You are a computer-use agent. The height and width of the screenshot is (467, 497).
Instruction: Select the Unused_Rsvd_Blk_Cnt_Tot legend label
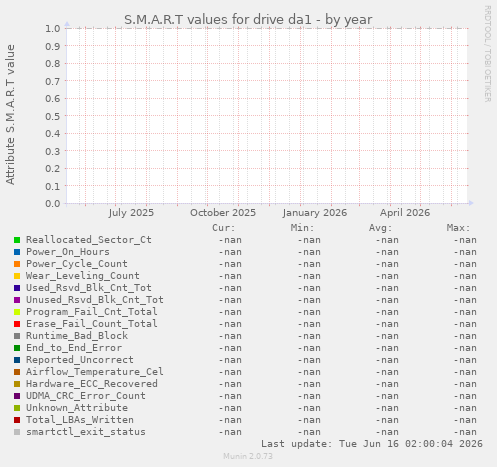click(95, 300)
